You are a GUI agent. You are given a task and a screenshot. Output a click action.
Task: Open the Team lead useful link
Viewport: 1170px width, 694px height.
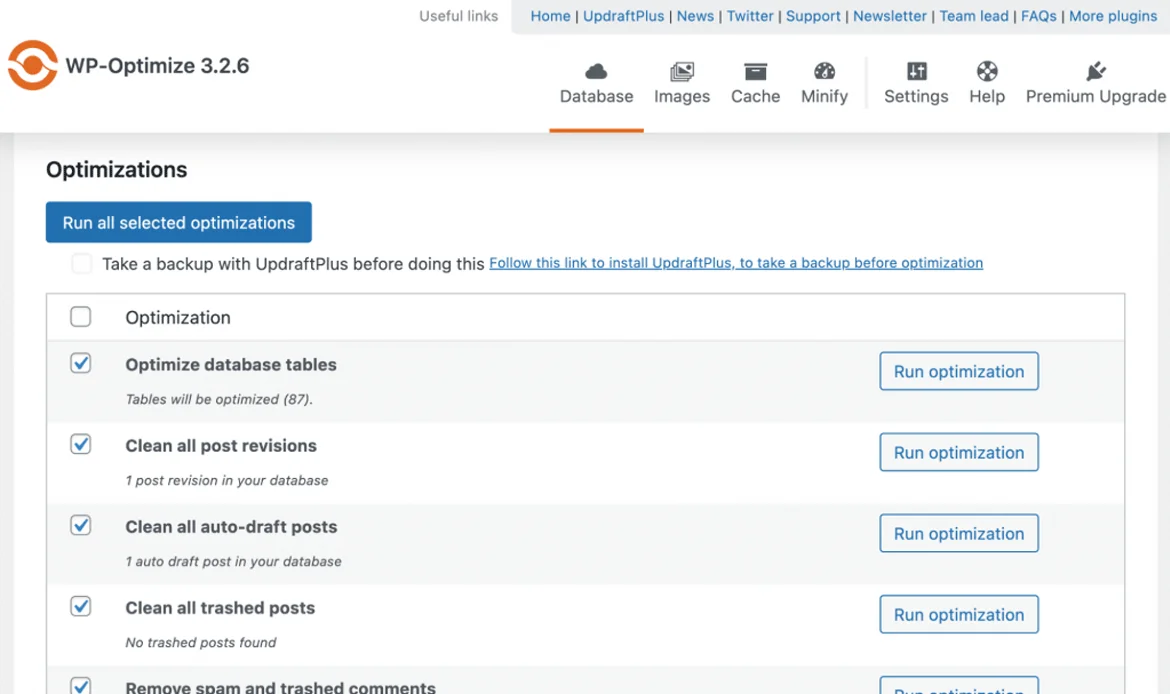click(x=974, y=16)
